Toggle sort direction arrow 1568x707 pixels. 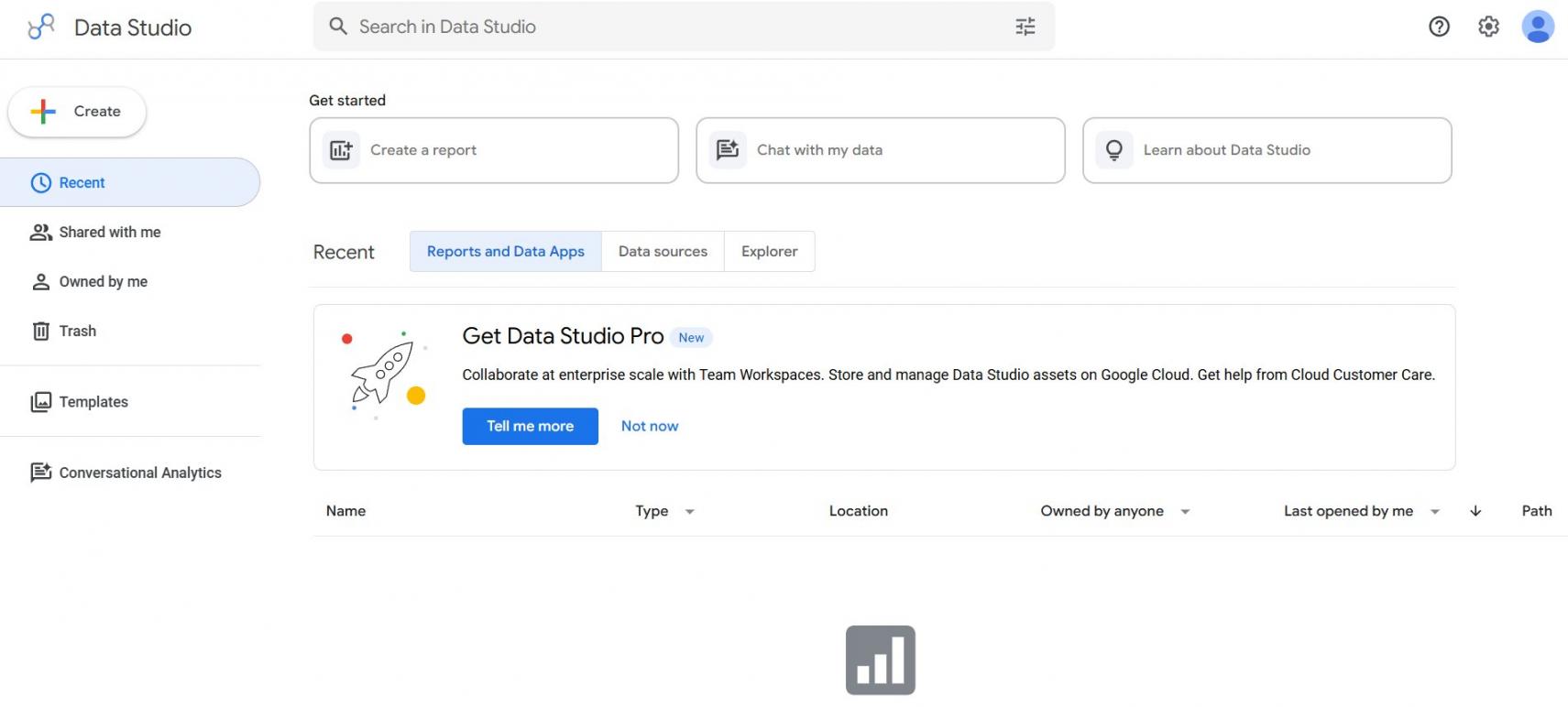[x=1475, y=511]
